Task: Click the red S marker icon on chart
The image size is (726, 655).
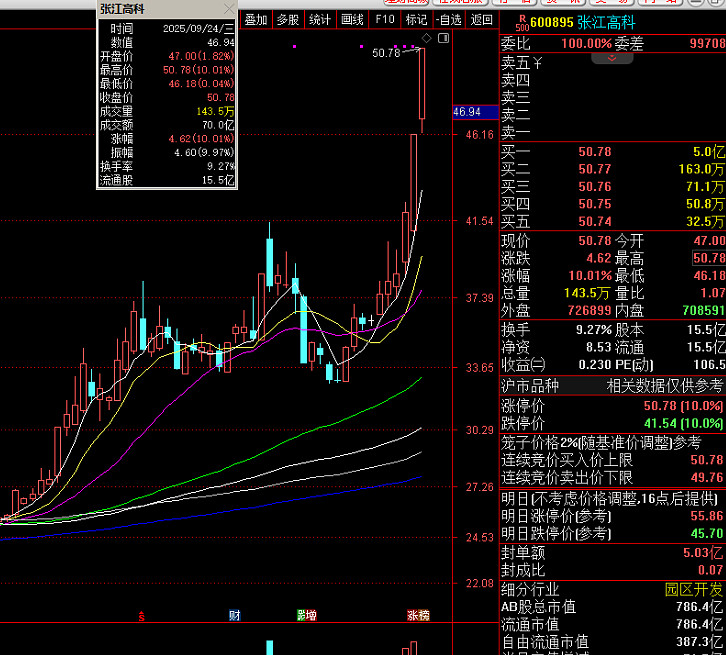Action: [142, 615]
